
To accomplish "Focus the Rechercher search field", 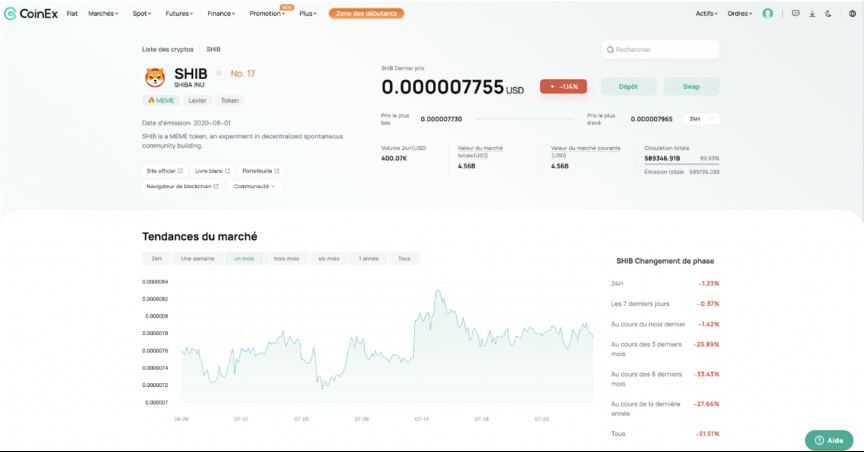I will click(661, 50).
